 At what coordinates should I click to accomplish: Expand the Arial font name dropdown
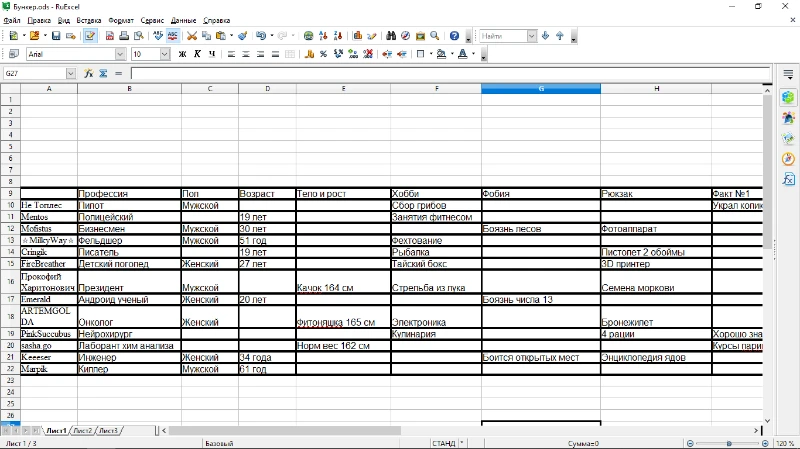point(120,54)
